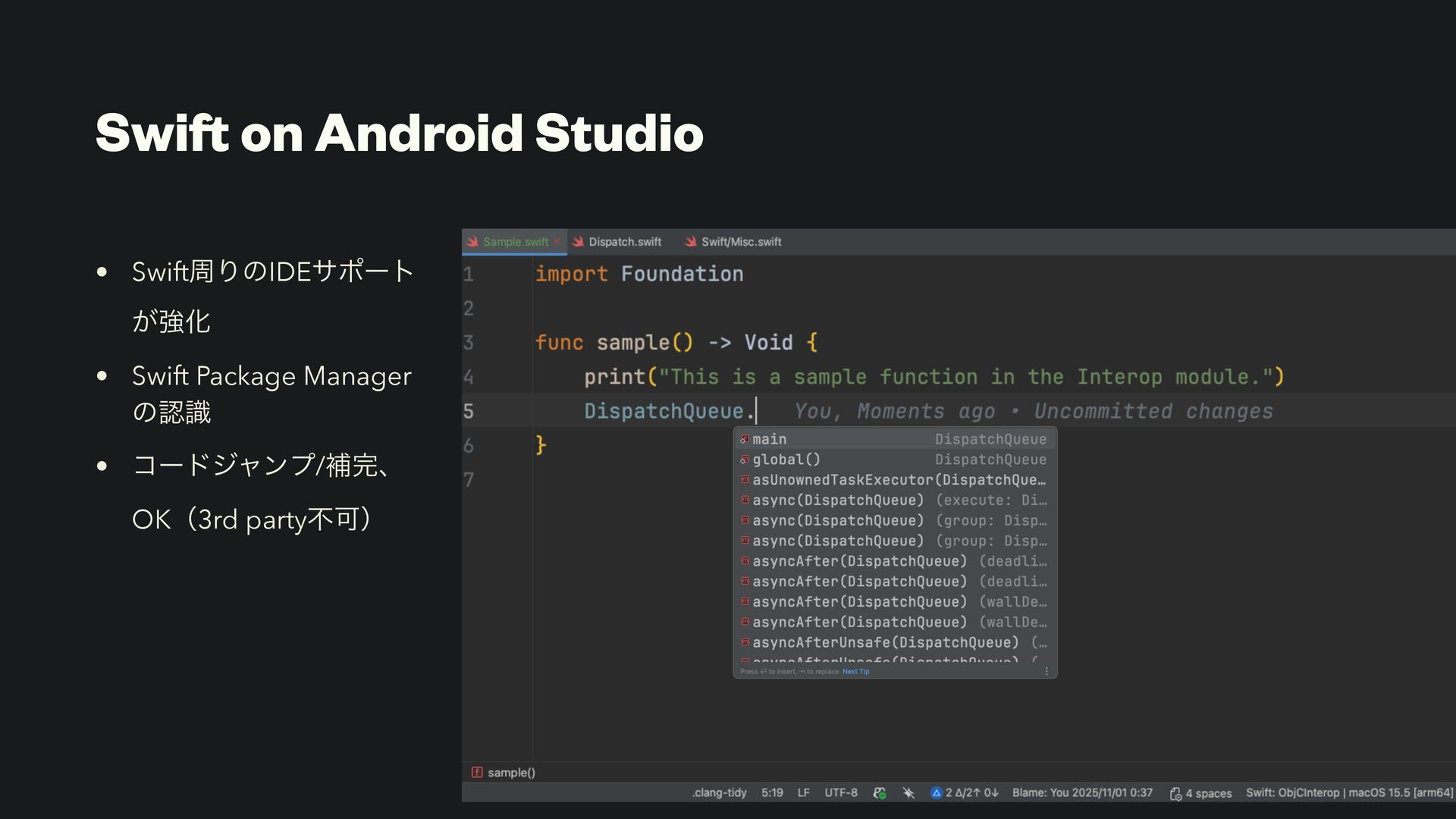Open the Swift/Misc.swift tab
This screenshot has width=1456, height=819.
(x=740, y=242)
